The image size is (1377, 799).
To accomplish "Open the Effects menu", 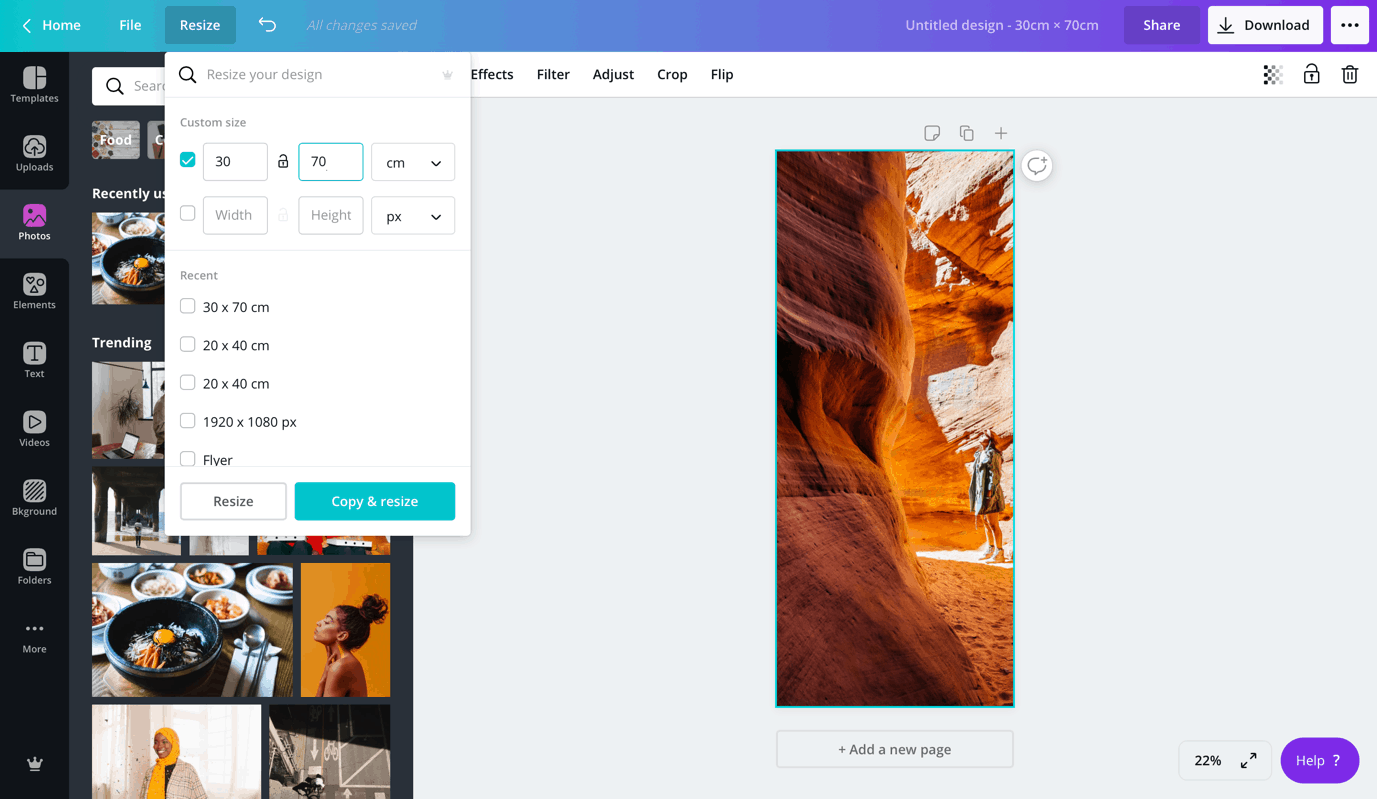I will [492, 74].
